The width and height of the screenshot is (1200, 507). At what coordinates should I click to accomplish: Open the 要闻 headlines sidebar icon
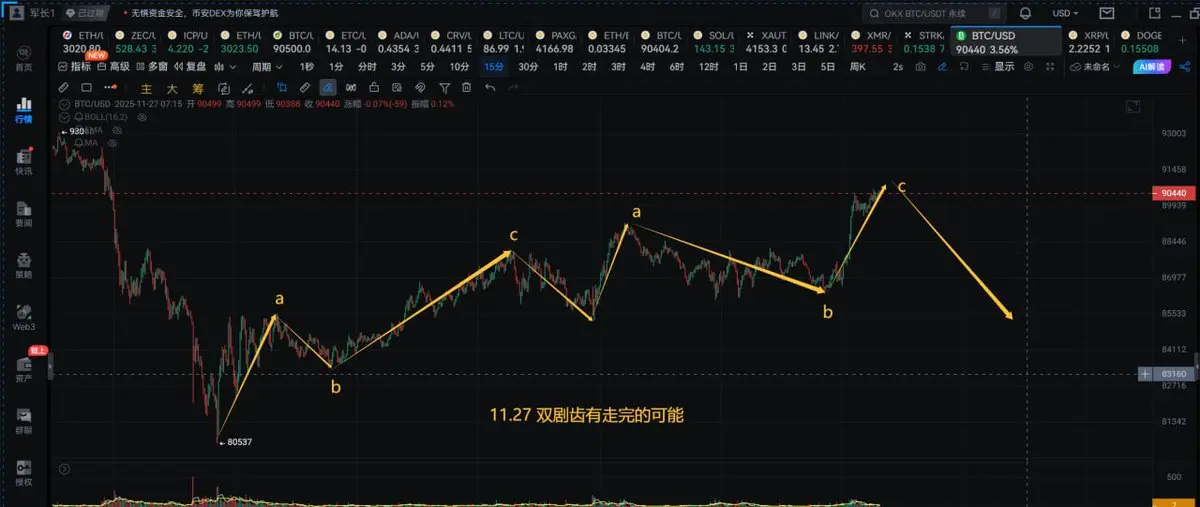coord(22,213)
